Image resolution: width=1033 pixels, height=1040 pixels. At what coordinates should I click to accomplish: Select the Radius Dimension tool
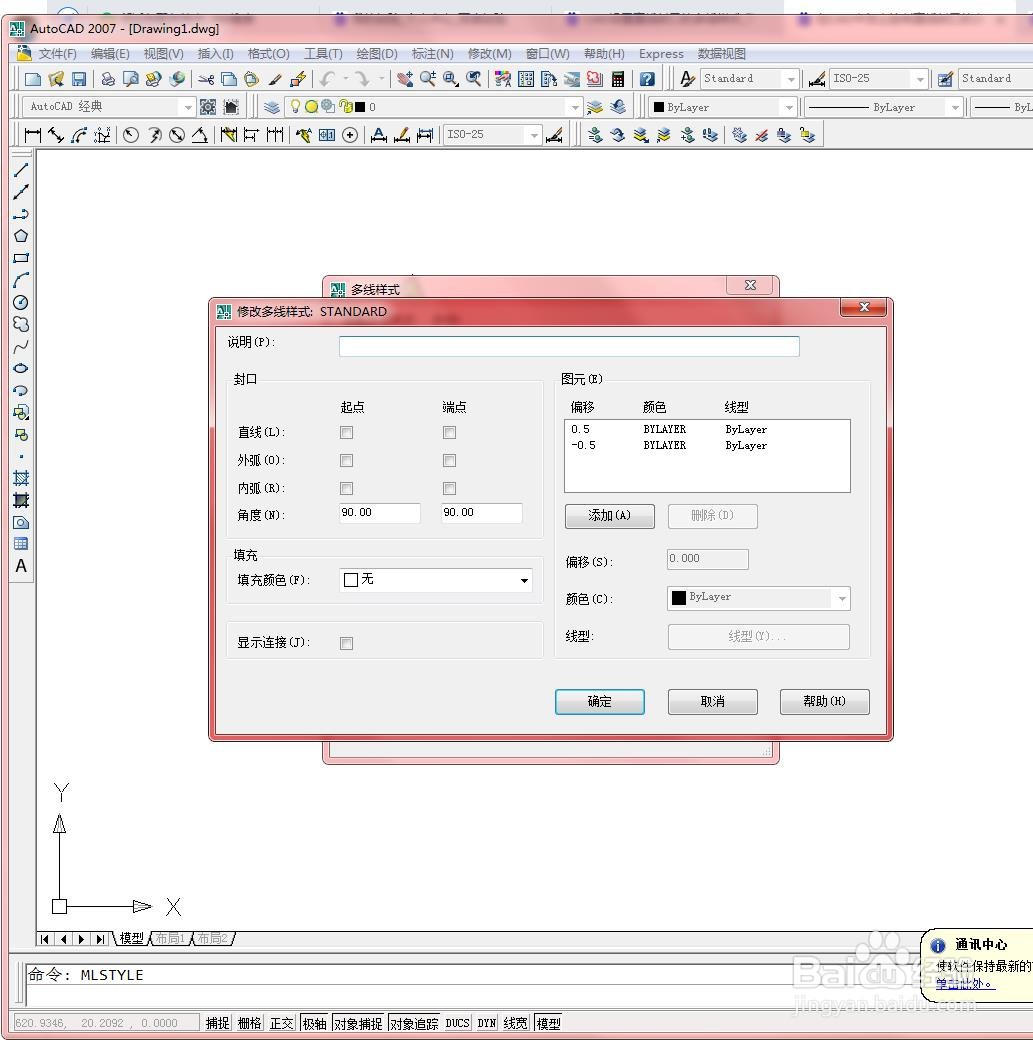tap(131, 135)
